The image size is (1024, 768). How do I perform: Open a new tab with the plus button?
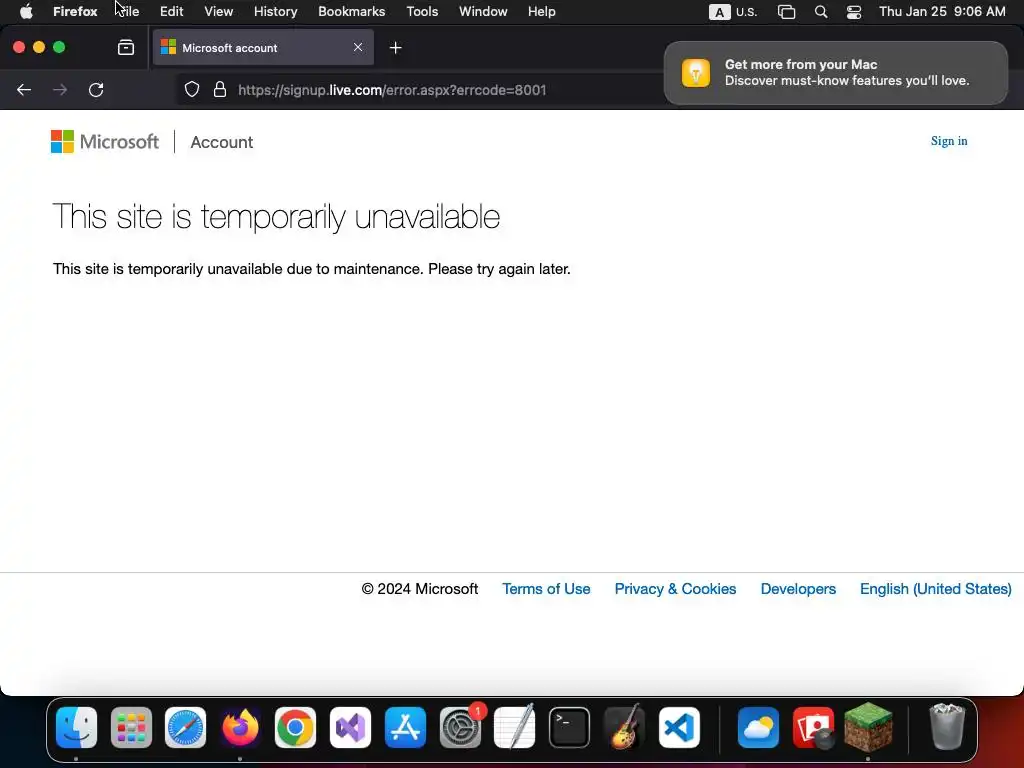coord(395,48)
